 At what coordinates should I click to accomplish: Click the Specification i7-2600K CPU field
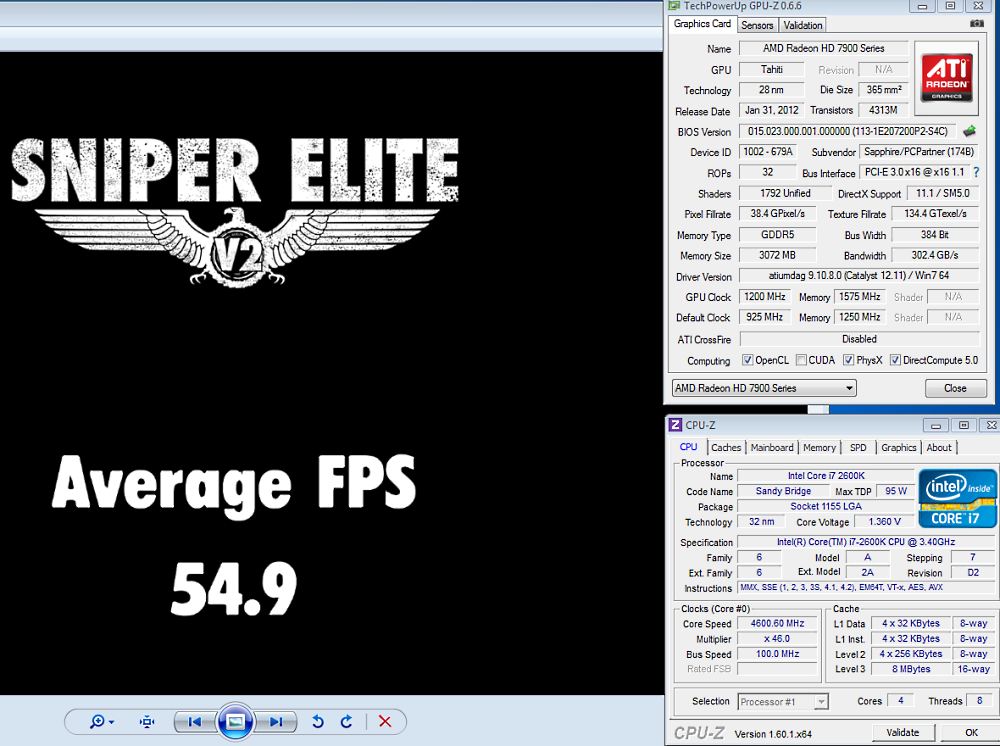click(867, 542)
